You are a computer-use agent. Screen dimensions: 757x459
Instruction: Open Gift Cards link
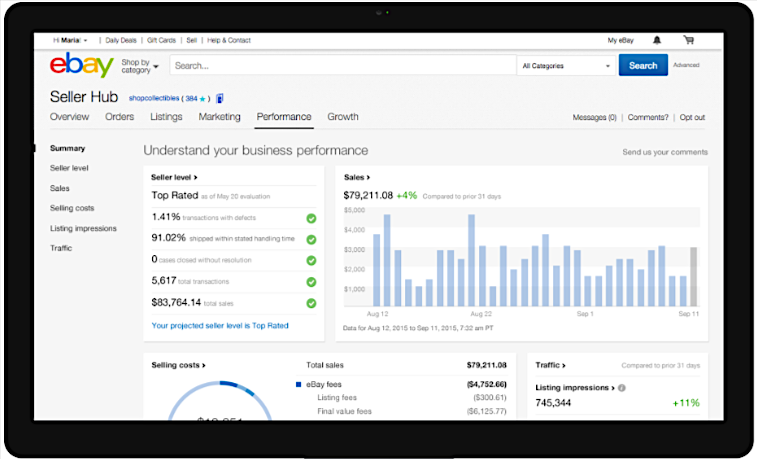tap(161, 41)
